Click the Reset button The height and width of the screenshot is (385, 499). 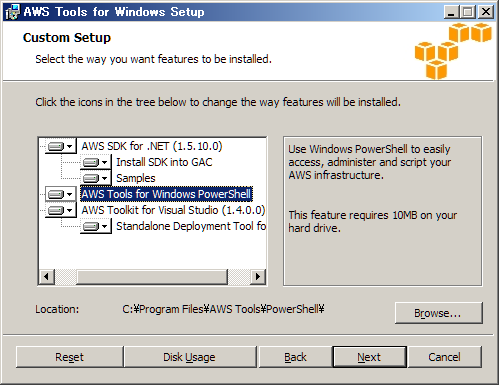tap(69, 357)
